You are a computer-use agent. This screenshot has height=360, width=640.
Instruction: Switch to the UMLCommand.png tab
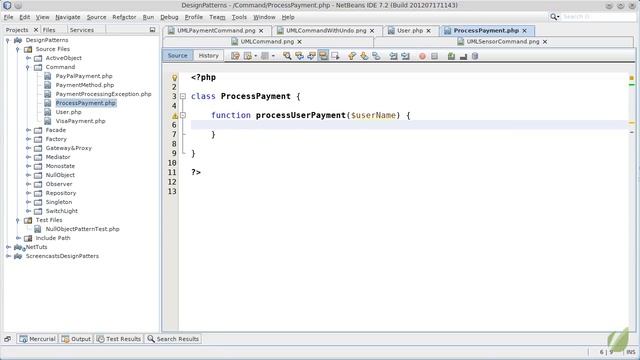click(x=267, y=42)
